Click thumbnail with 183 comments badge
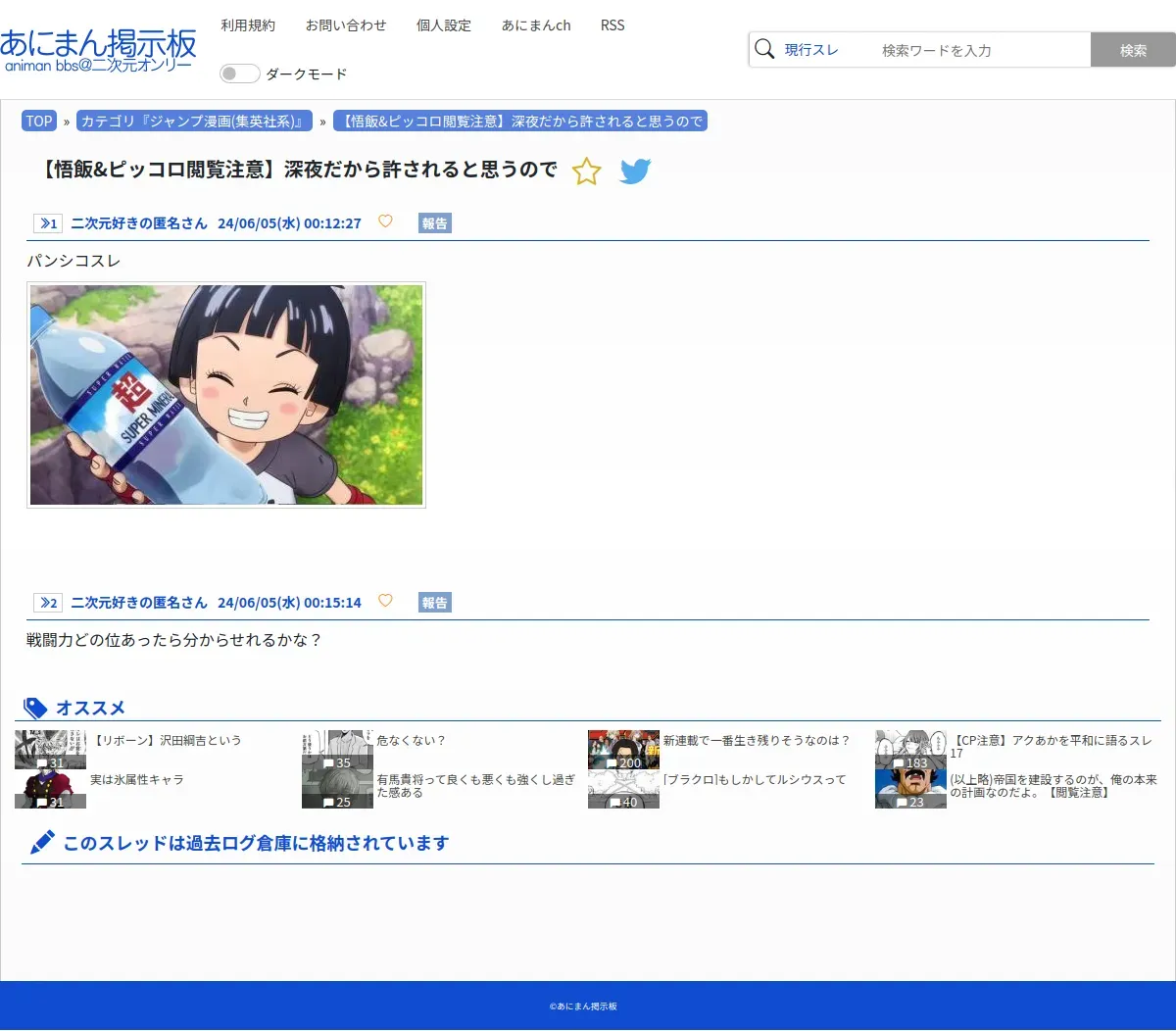The width and height of the screenshot is (1176, 1031). point(910,750)
